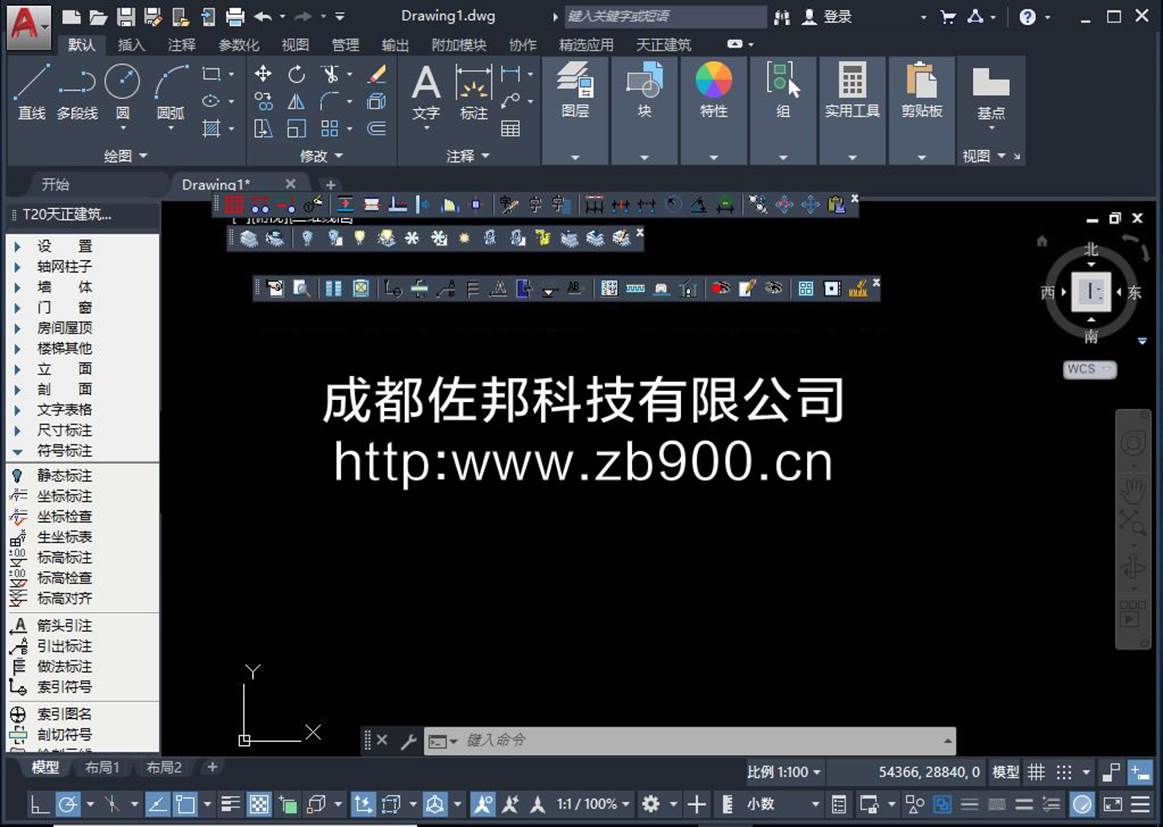Click the keyword search box in title bar
Screen dimensions: 1163x827
pyautogui.click(x=665, y=16)
